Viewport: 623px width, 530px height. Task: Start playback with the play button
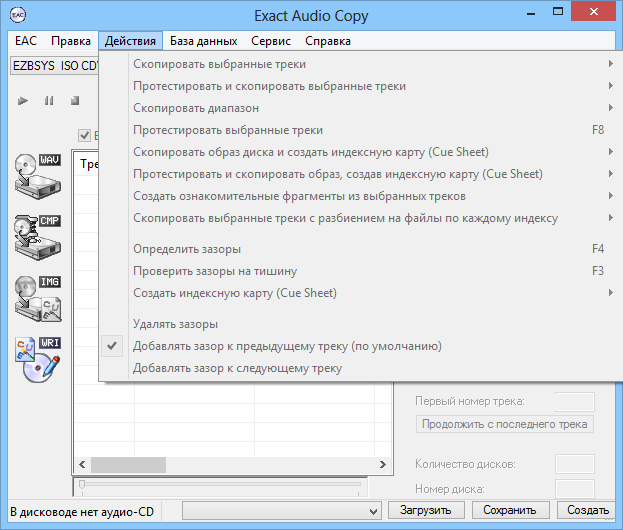[23, 101]
